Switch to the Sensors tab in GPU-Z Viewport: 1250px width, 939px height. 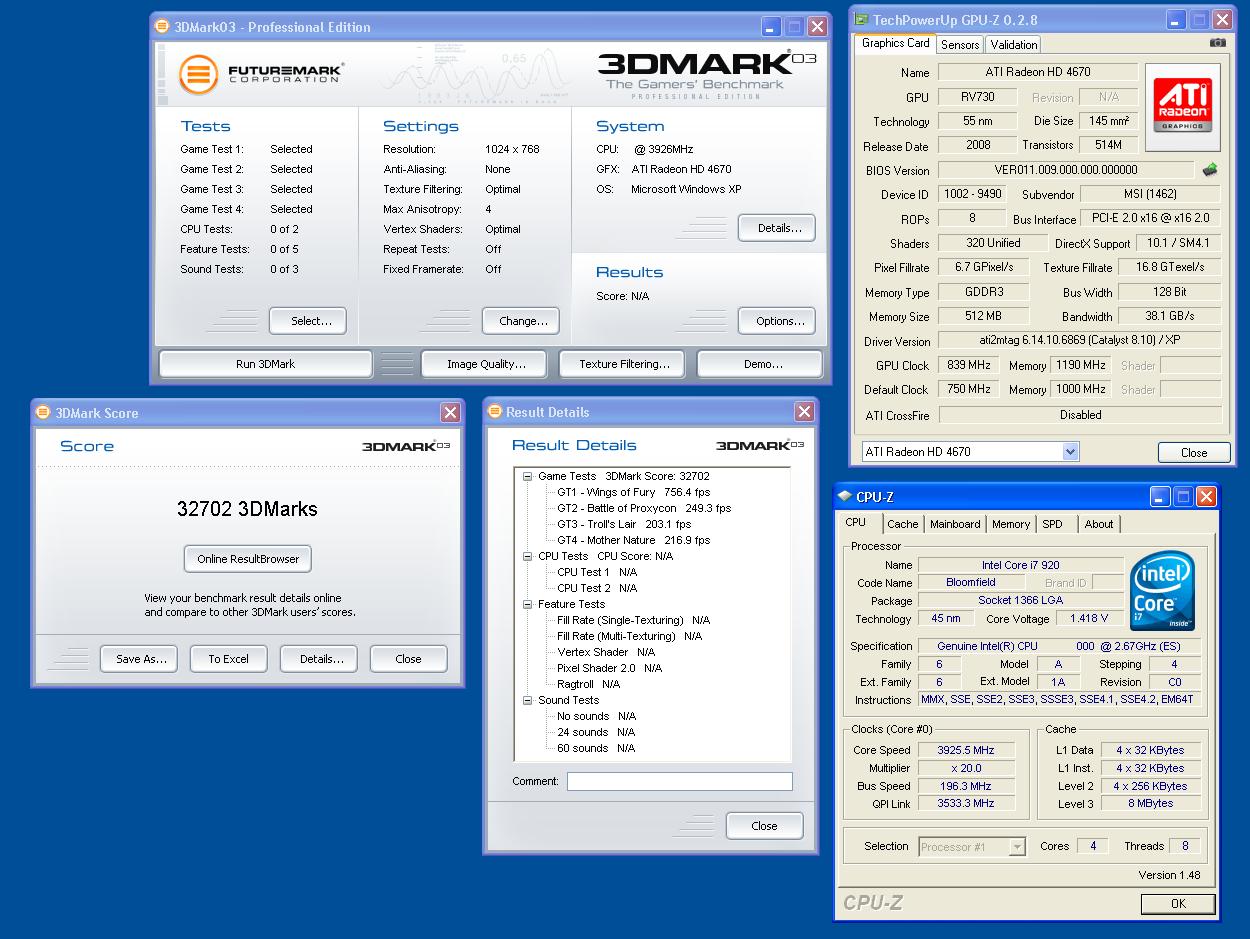click(960, 45)
